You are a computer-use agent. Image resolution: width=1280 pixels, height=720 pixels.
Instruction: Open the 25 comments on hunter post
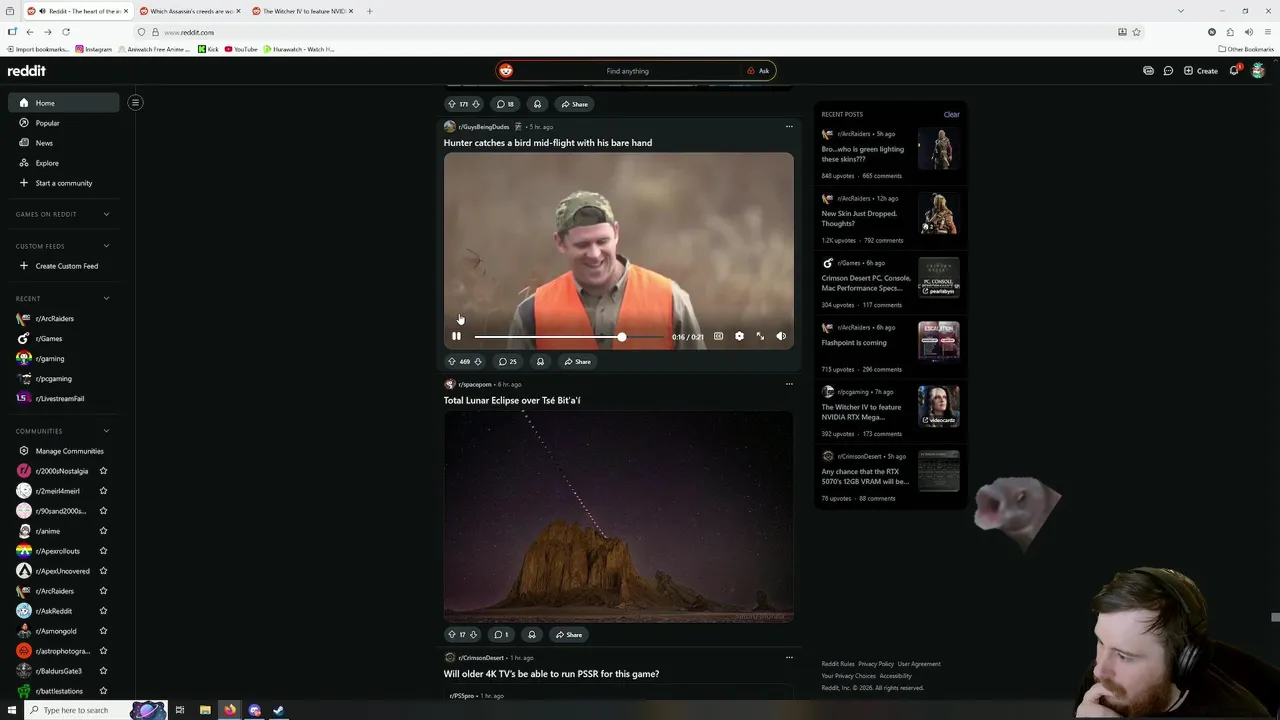pos(507,361)
